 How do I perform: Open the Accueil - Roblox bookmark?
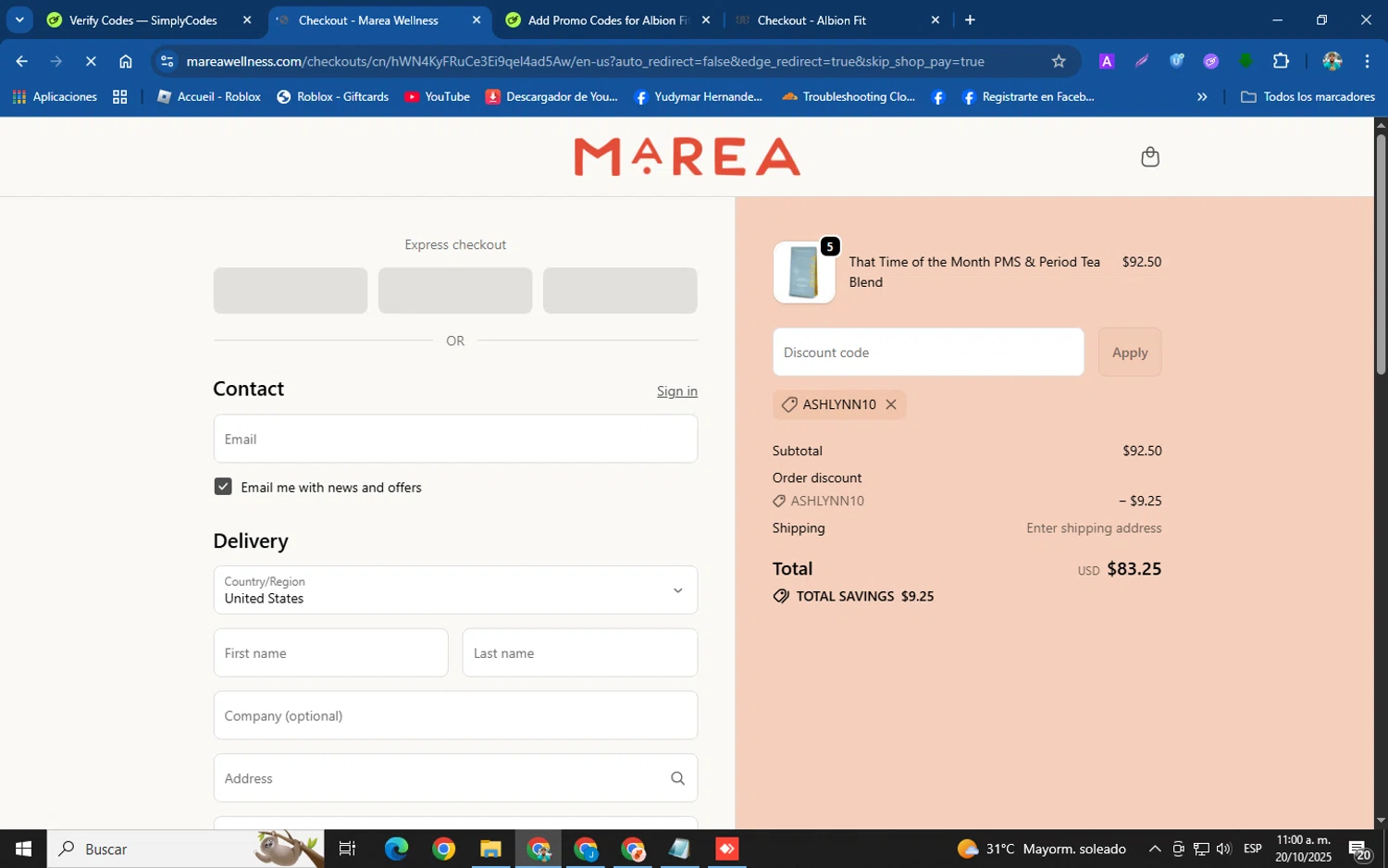tap(209, 96)
